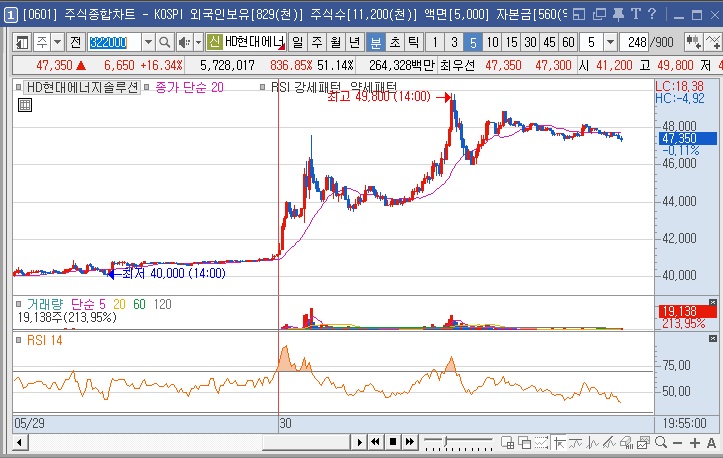Toggle the 종가 단순 20 moving average marker
The width and height of the screenshot is (723, 458).
[147, 87]
